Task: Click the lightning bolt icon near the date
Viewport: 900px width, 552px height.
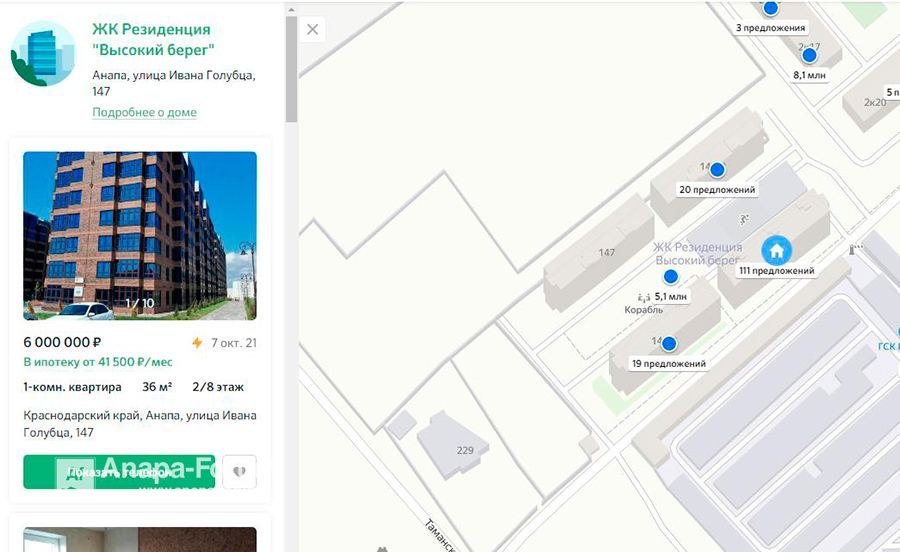Action: (197, 343)
